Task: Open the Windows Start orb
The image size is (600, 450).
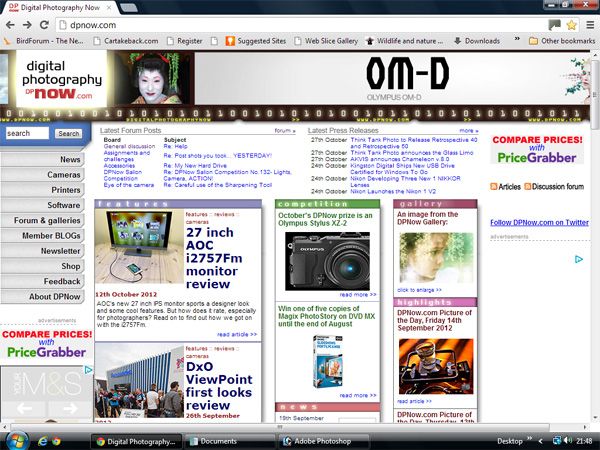Action: pyautogui.click(x=16, y=440)
